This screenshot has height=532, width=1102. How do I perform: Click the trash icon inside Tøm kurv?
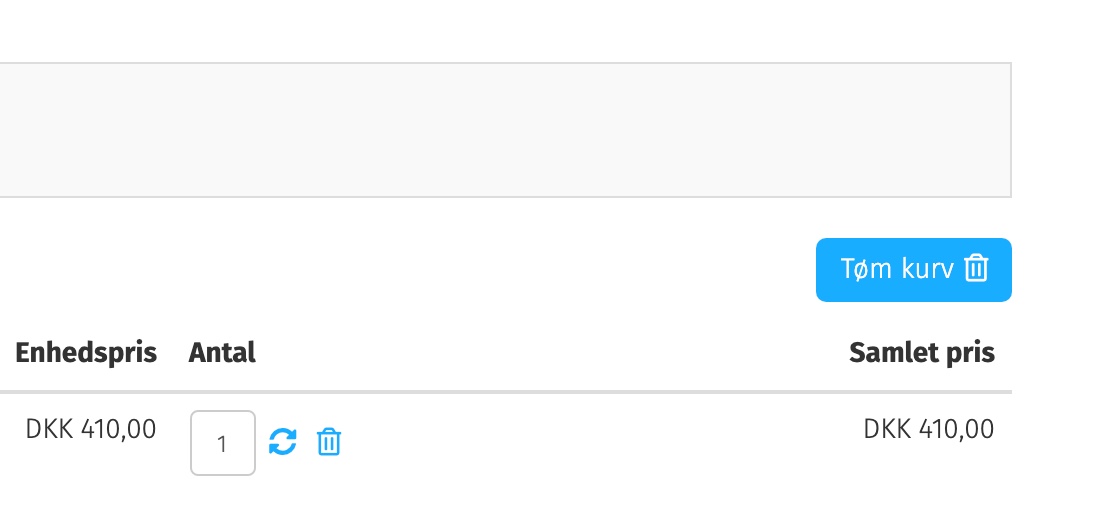point(976,269)
